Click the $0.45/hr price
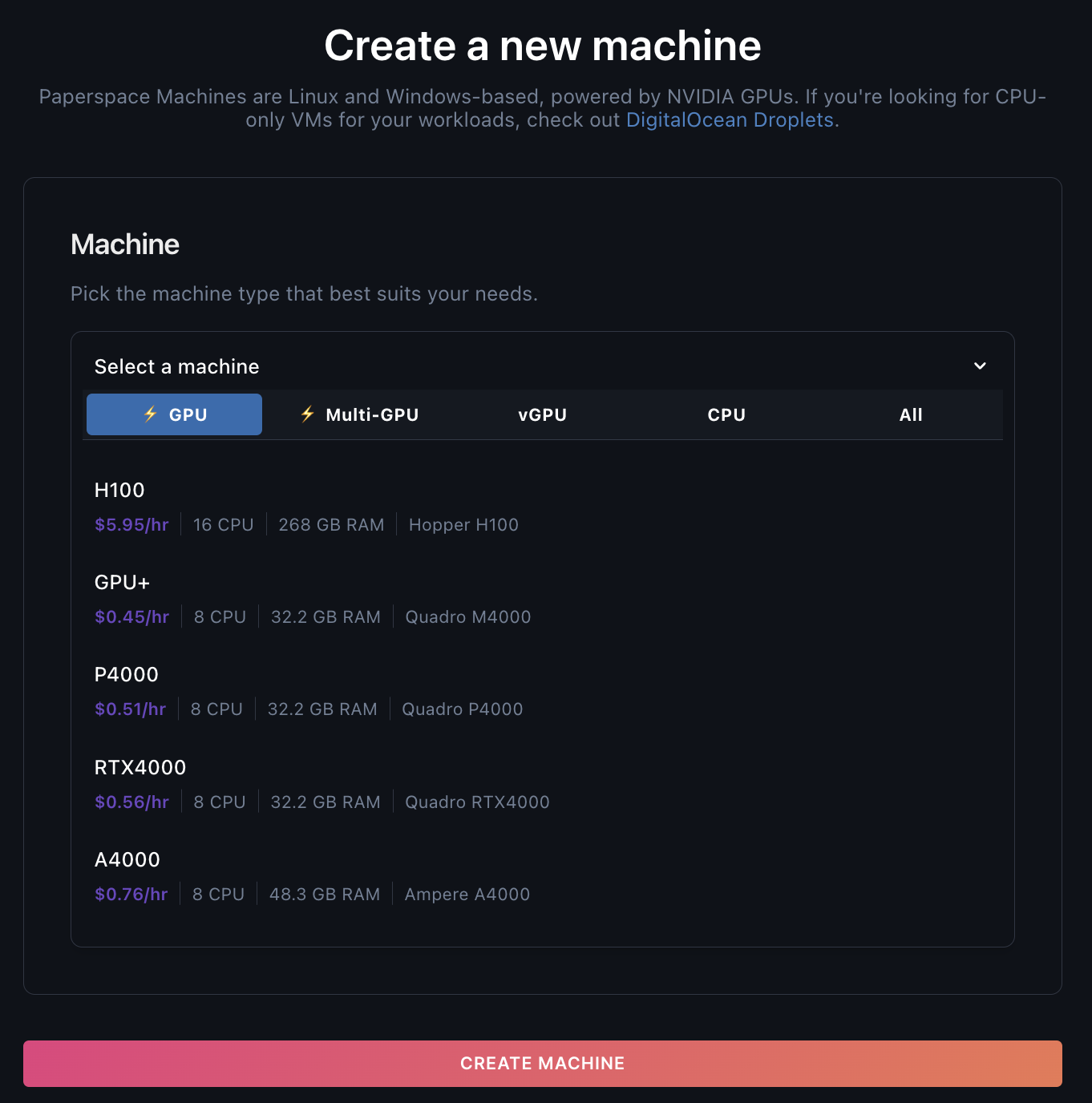 point(131,617)
